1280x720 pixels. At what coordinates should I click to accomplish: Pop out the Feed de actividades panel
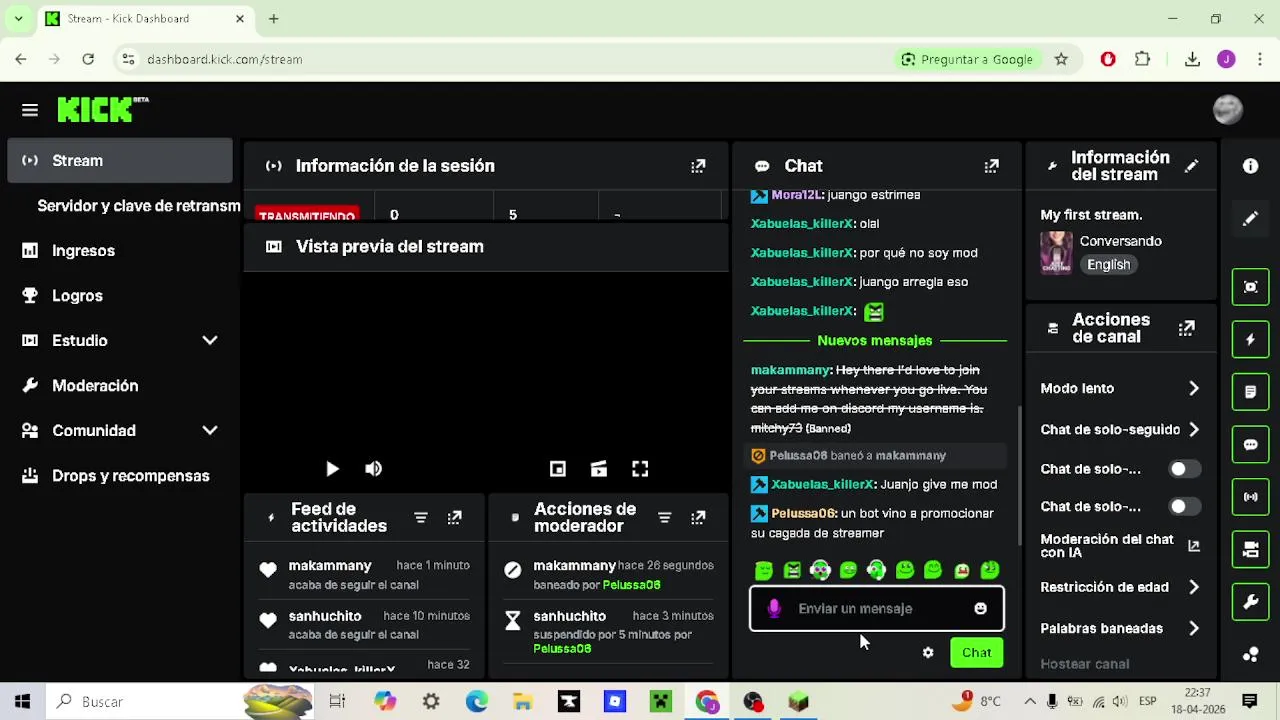click(455, 517)
